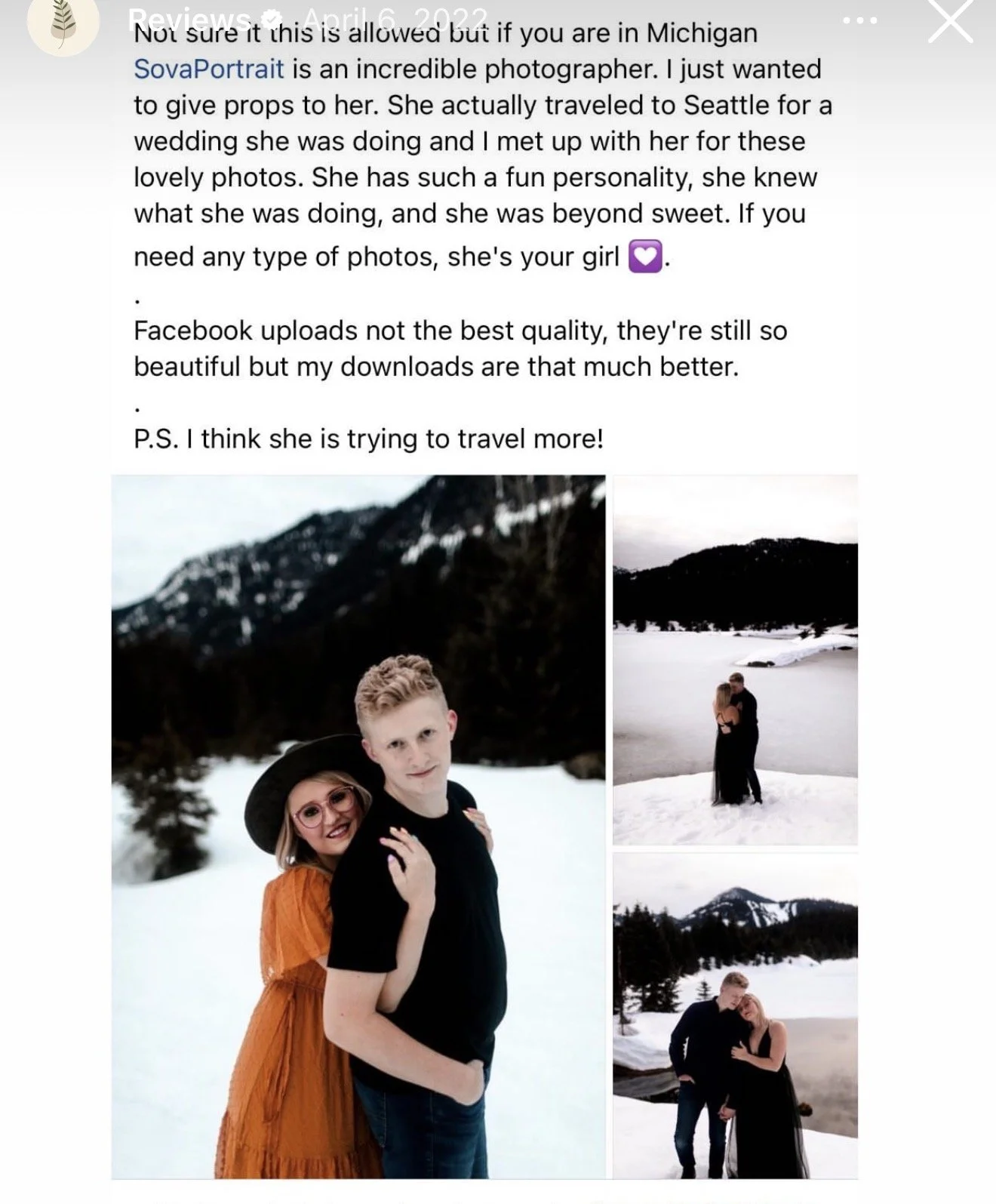Close the story with the X
Screen dimensions: 996x1204
tap(950, 21)
